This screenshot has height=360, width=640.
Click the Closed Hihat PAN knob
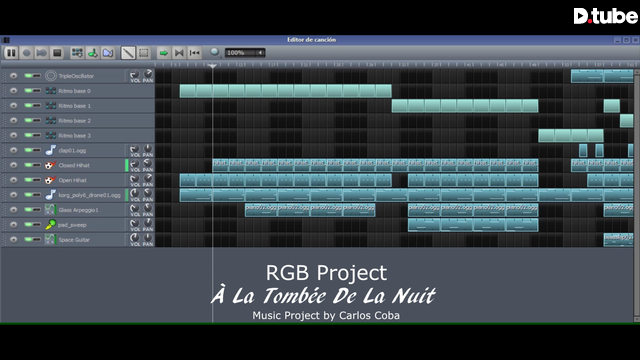click(x=148, y=163)
